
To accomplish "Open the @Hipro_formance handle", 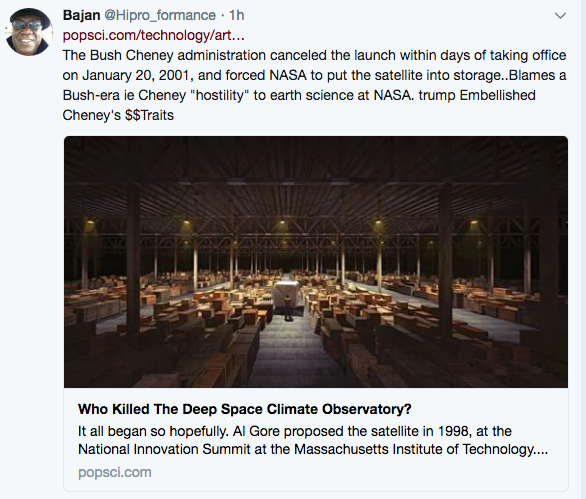I will point(160,15).
